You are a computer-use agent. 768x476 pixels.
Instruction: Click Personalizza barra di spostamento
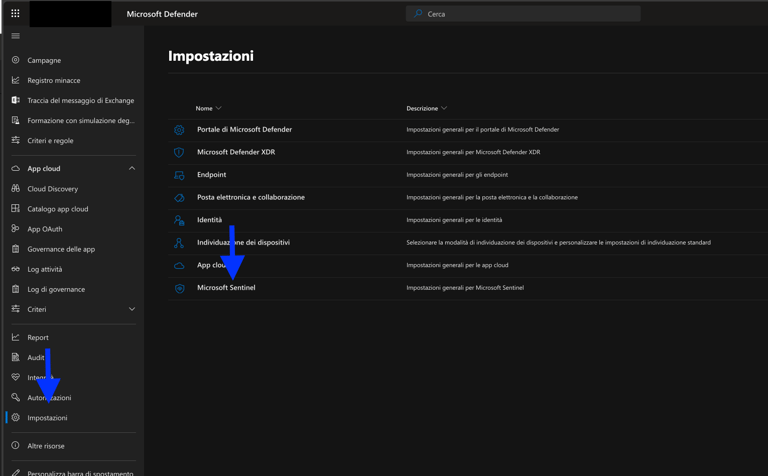click(80, 473)
